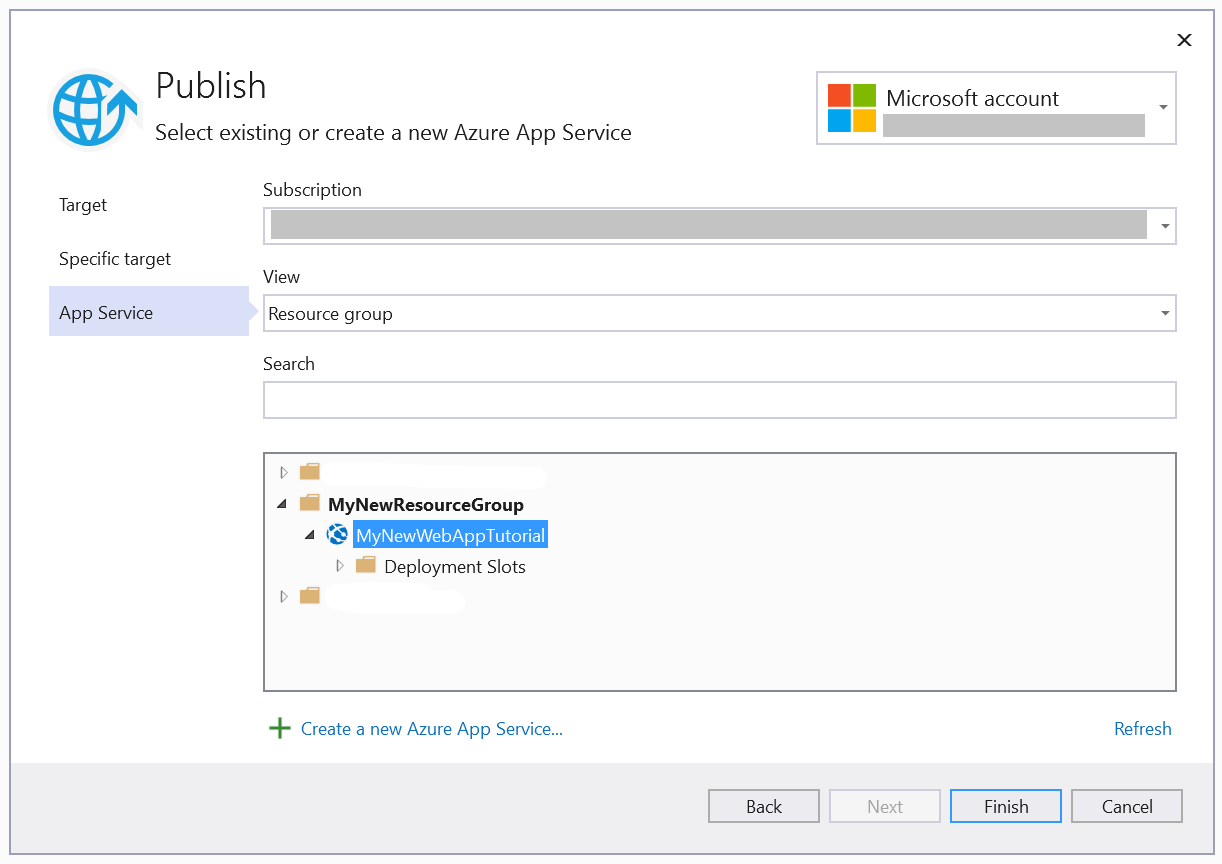Open the Microsoft account dropdown arrow
1222x864 pixels.
click(1162, 107)
